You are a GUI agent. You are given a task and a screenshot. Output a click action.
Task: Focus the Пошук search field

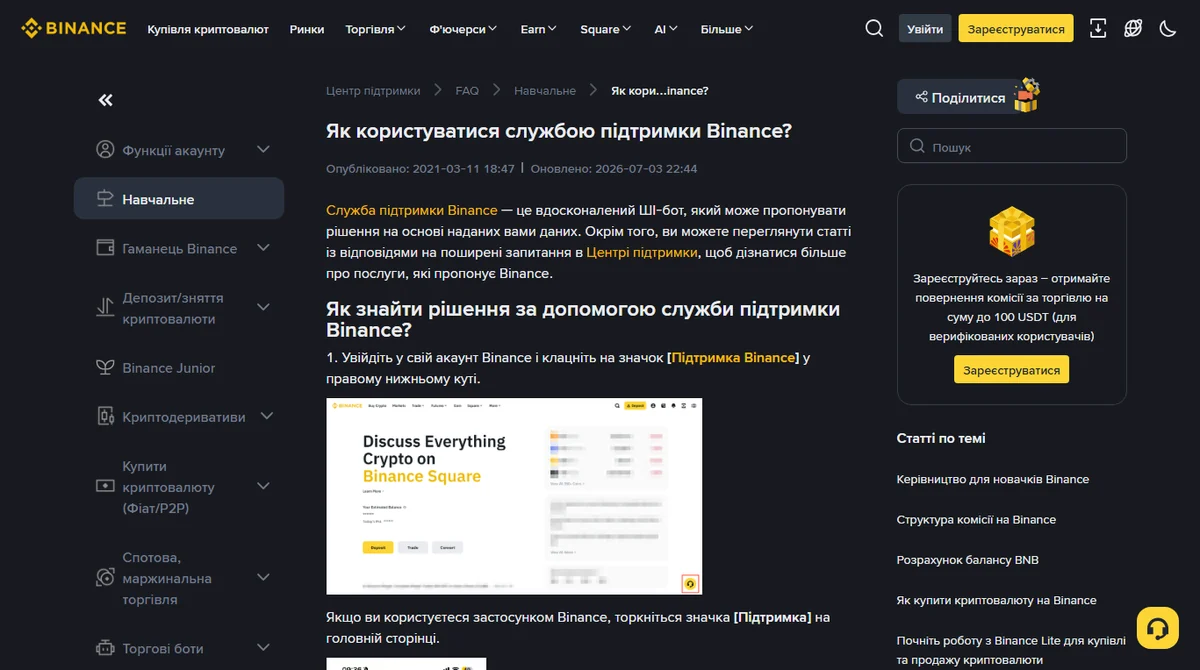point(1011,146)
